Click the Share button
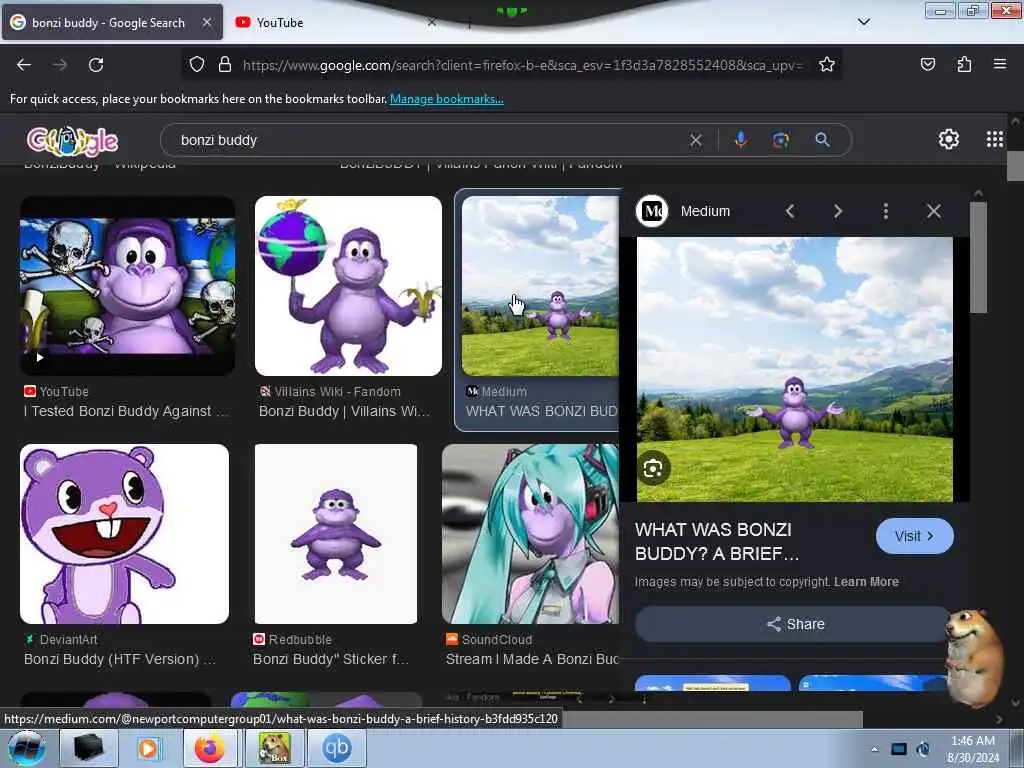The image size is (1024, 768). tap(794, 624)
